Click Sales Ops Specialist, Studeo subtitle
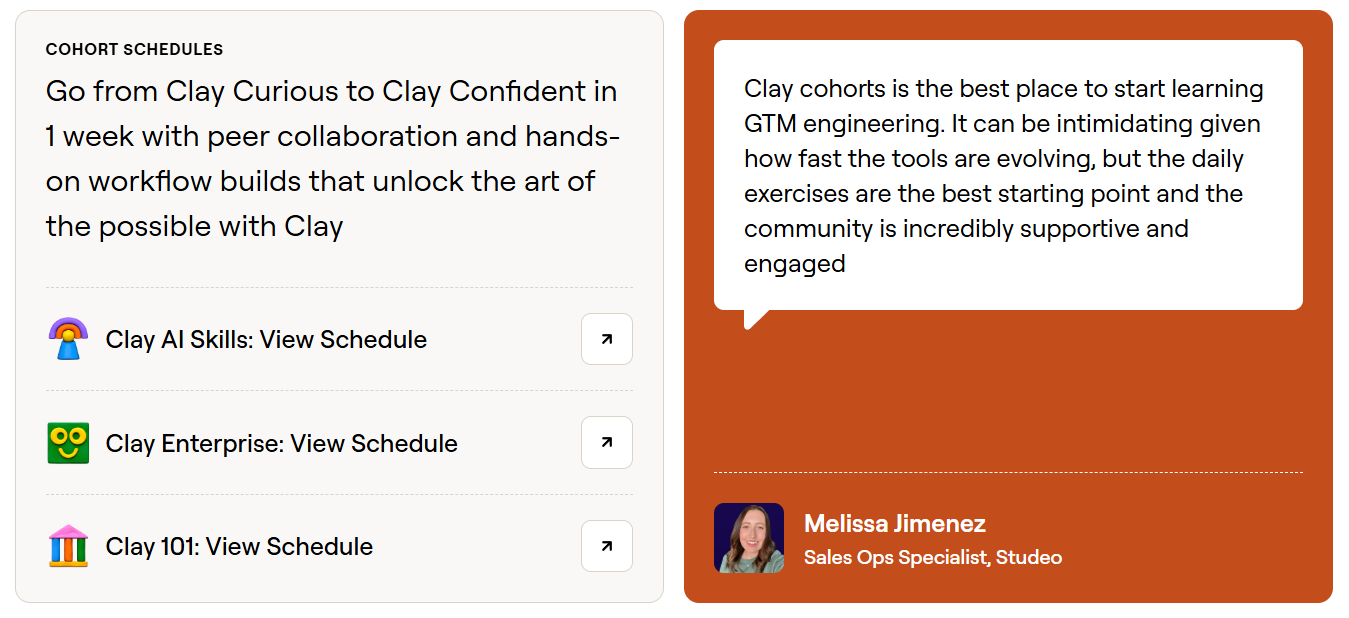The width and height of the screenshot is (1349, 618). click(x=933, y=557)
